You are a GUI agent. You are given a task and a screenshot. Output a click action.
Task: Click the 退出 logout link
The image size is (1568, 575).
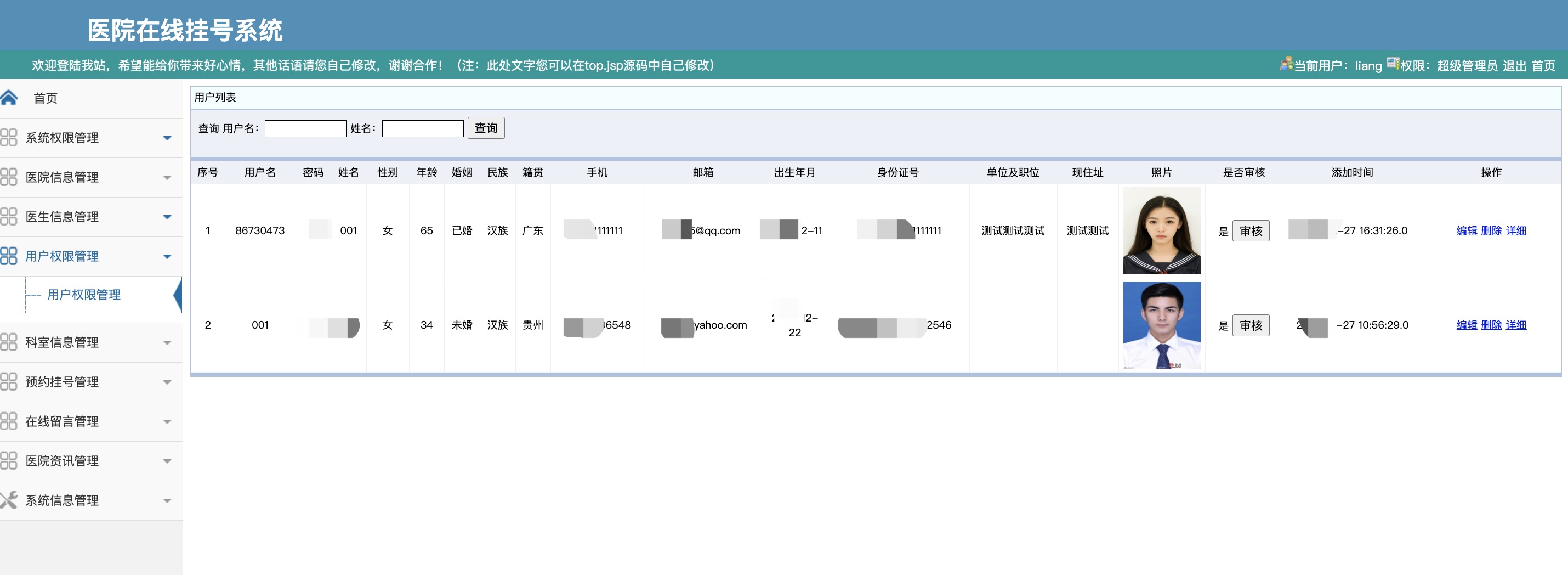point(1515,66)
